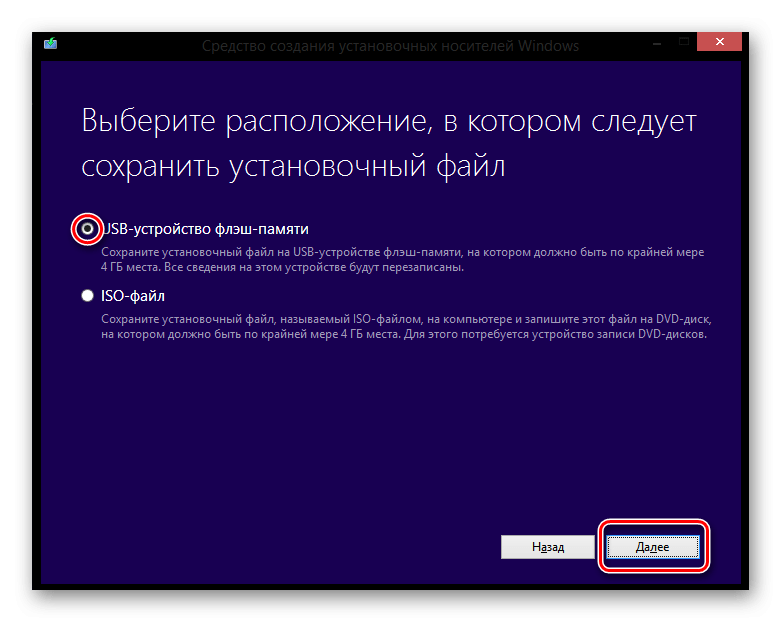Minimize the installer window
The height and width of the screenshot is (622, 781).
pyautogui.click(x=655, y=43)
